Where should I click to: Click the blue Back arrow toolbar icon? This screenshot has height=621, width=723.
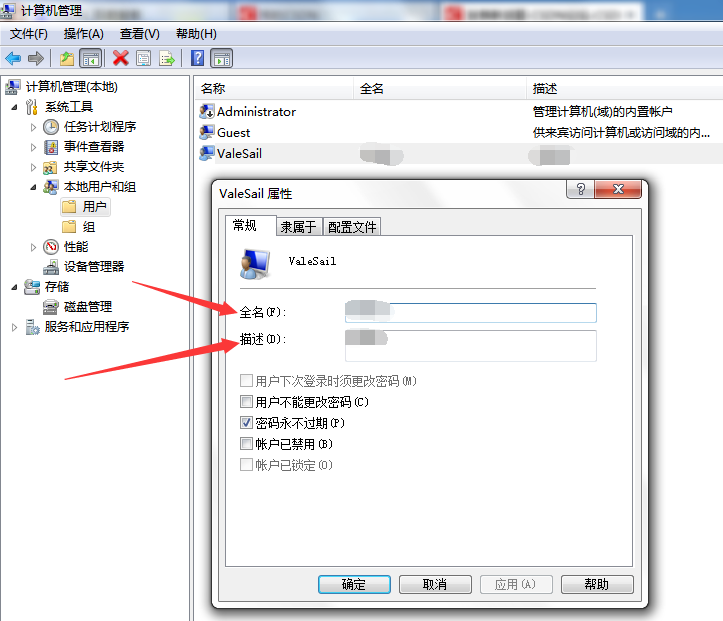[13, 59]
